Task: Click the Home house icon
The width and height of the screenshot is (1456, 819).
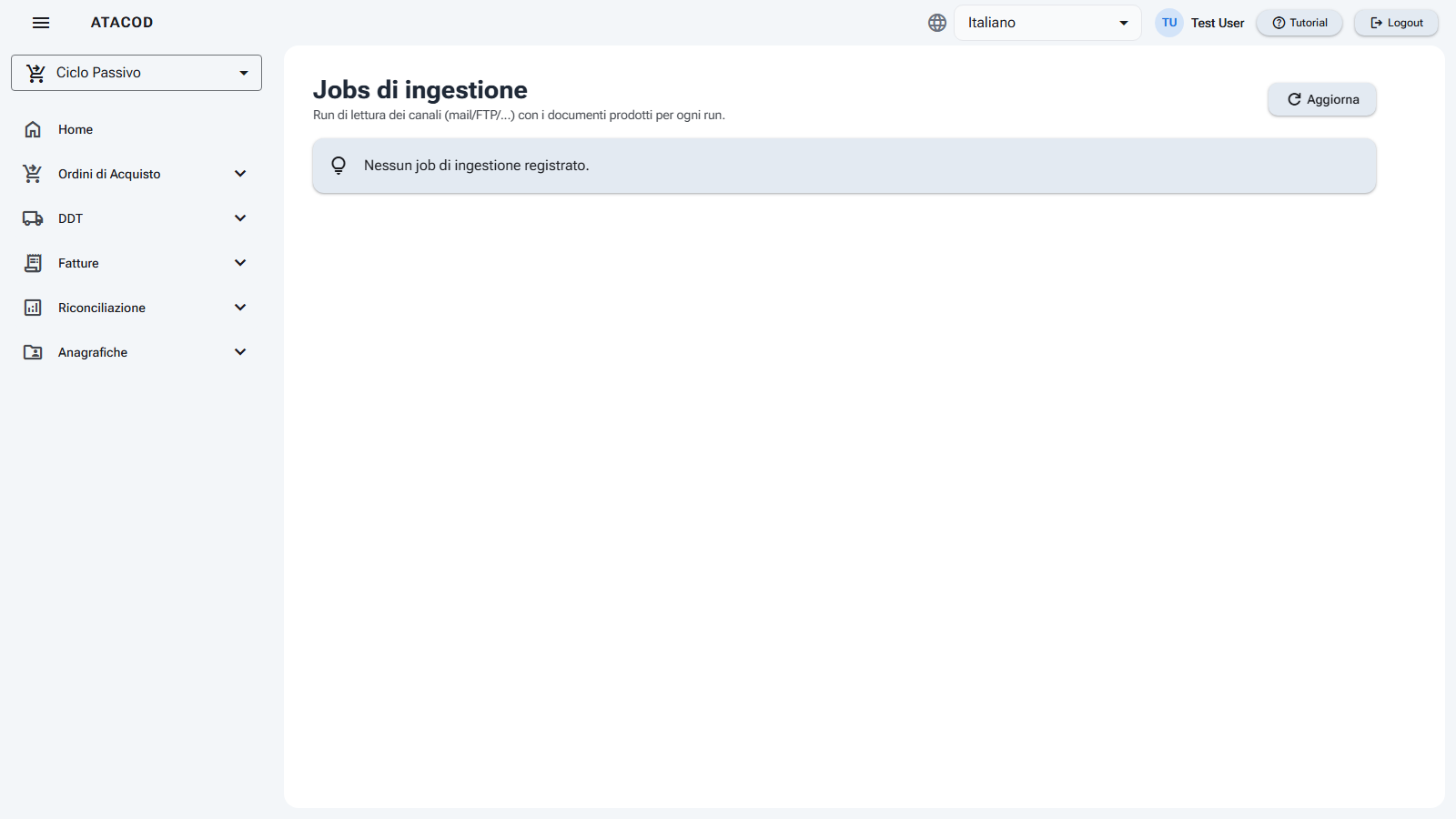Action: pos(33,129)
